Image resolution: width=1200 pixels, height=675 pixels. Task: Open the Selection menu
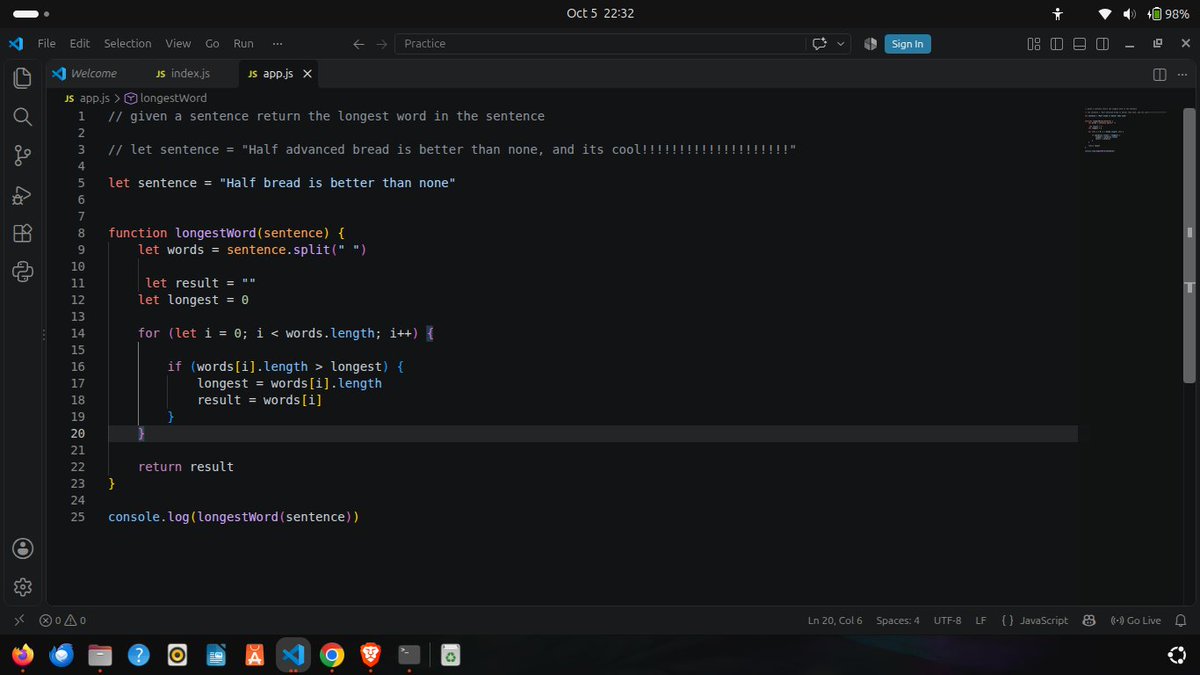[x=128, y=43]
